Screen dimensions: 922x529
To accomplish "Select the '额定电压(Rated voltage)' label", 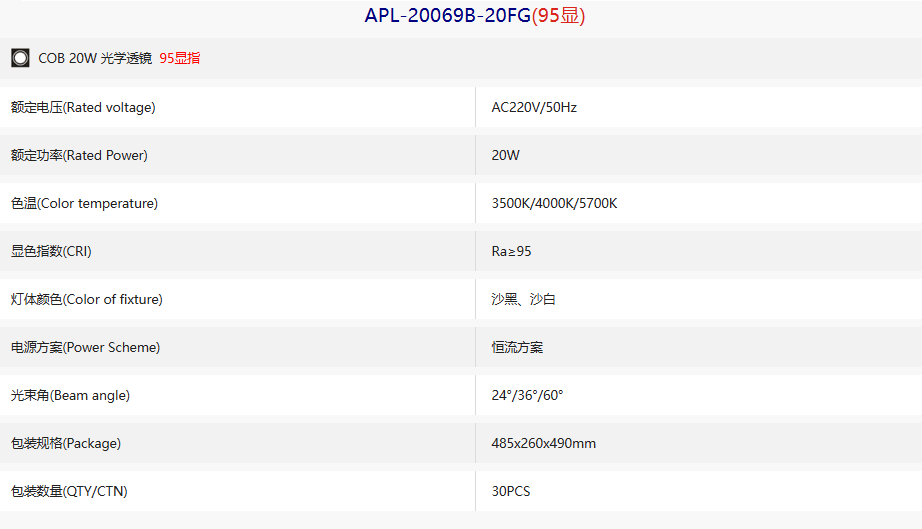I will click(x=83, y=108).
